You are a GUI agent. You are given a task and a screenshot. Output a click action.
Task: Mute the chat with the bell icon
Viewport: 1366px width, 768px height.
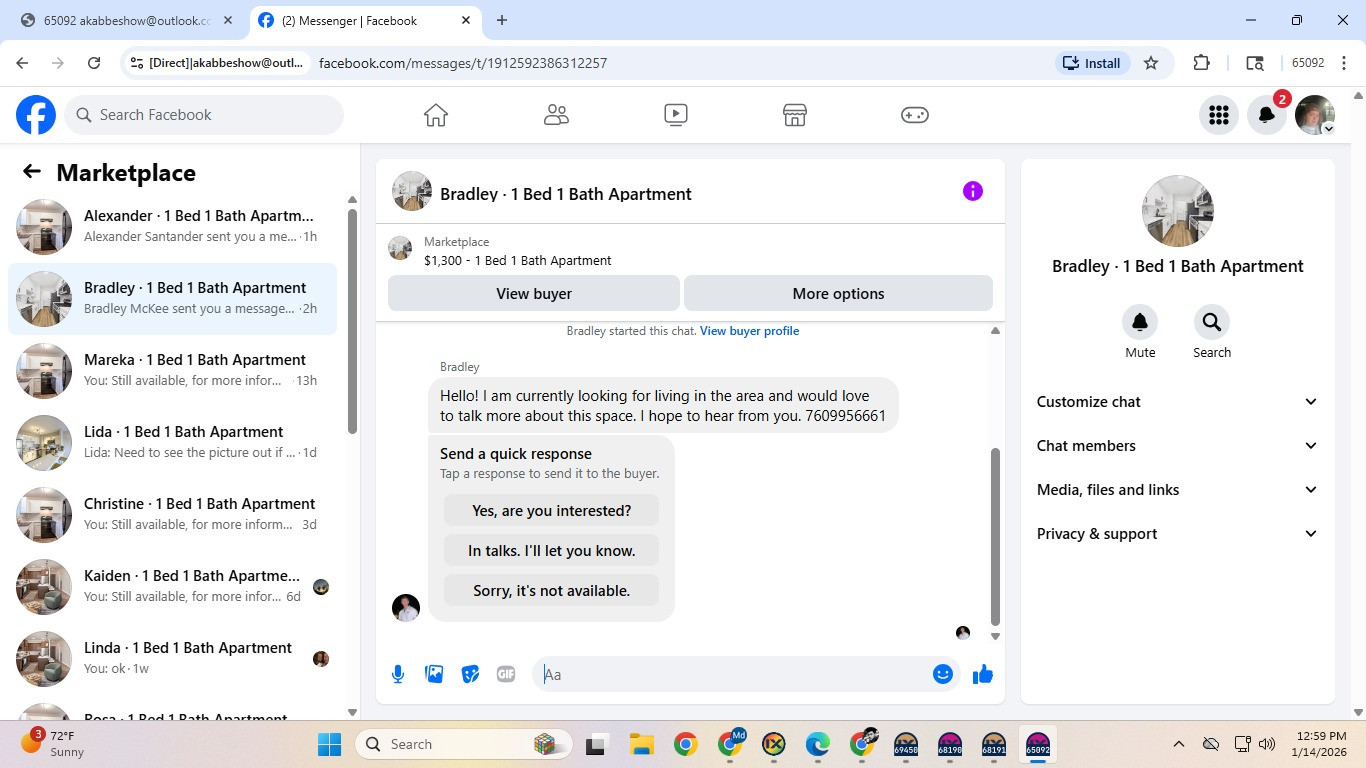click(1140, 322)
